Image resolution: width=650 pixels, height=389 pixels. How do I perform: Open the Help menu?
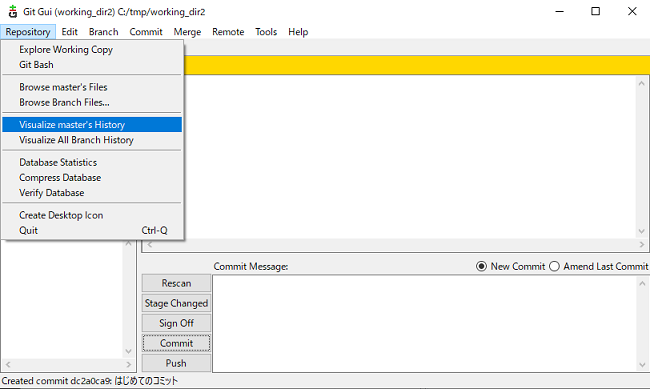click(298, 32)
